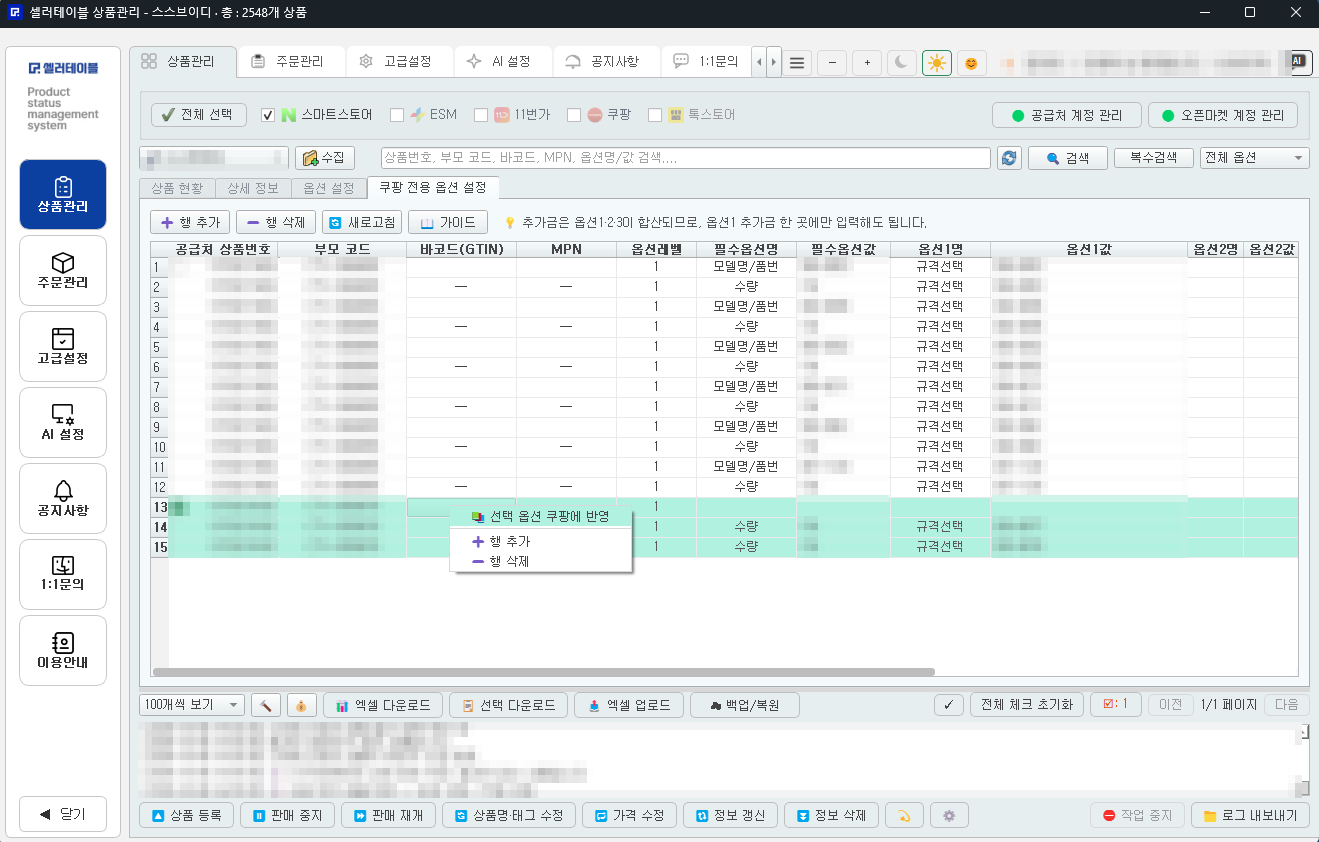
Task: Open the 전체 옵션 dropdown
Action: tap(1254, 158)
